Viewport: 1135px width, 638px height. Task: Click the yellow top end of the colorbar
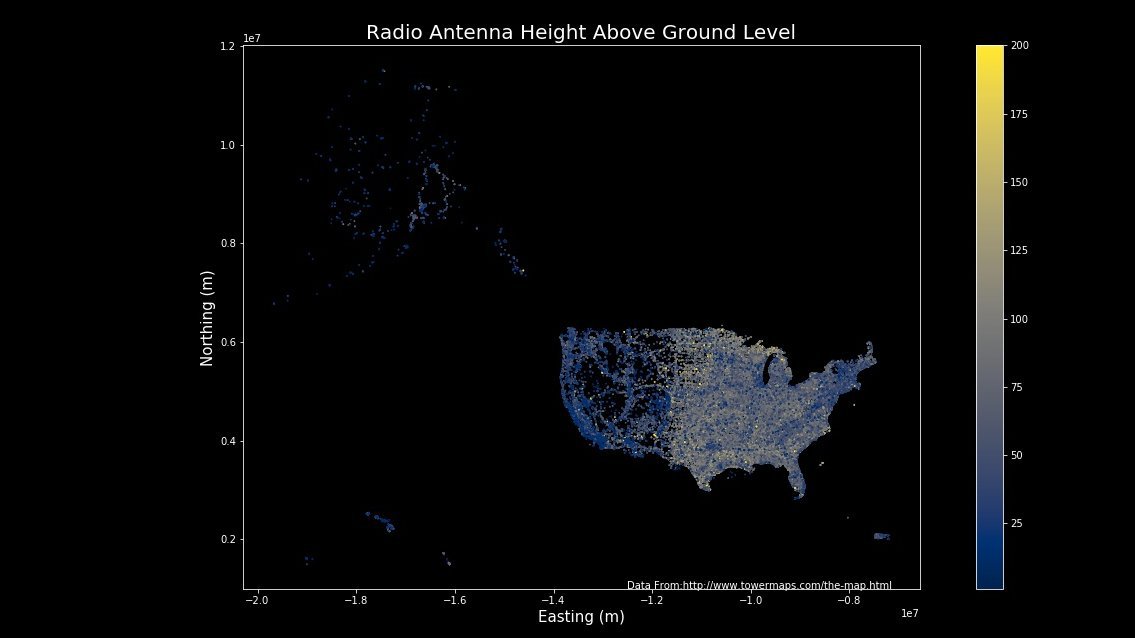pos(989,51)
